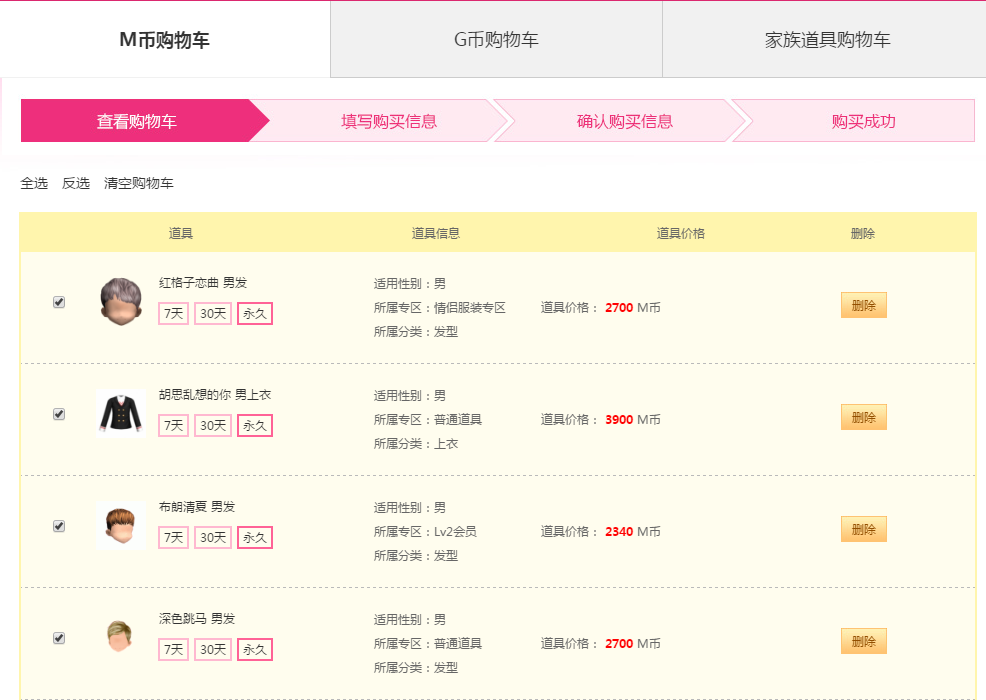Select 7天 duration for 深色跳马 男发
986x700 pixels.
[173, 649]
